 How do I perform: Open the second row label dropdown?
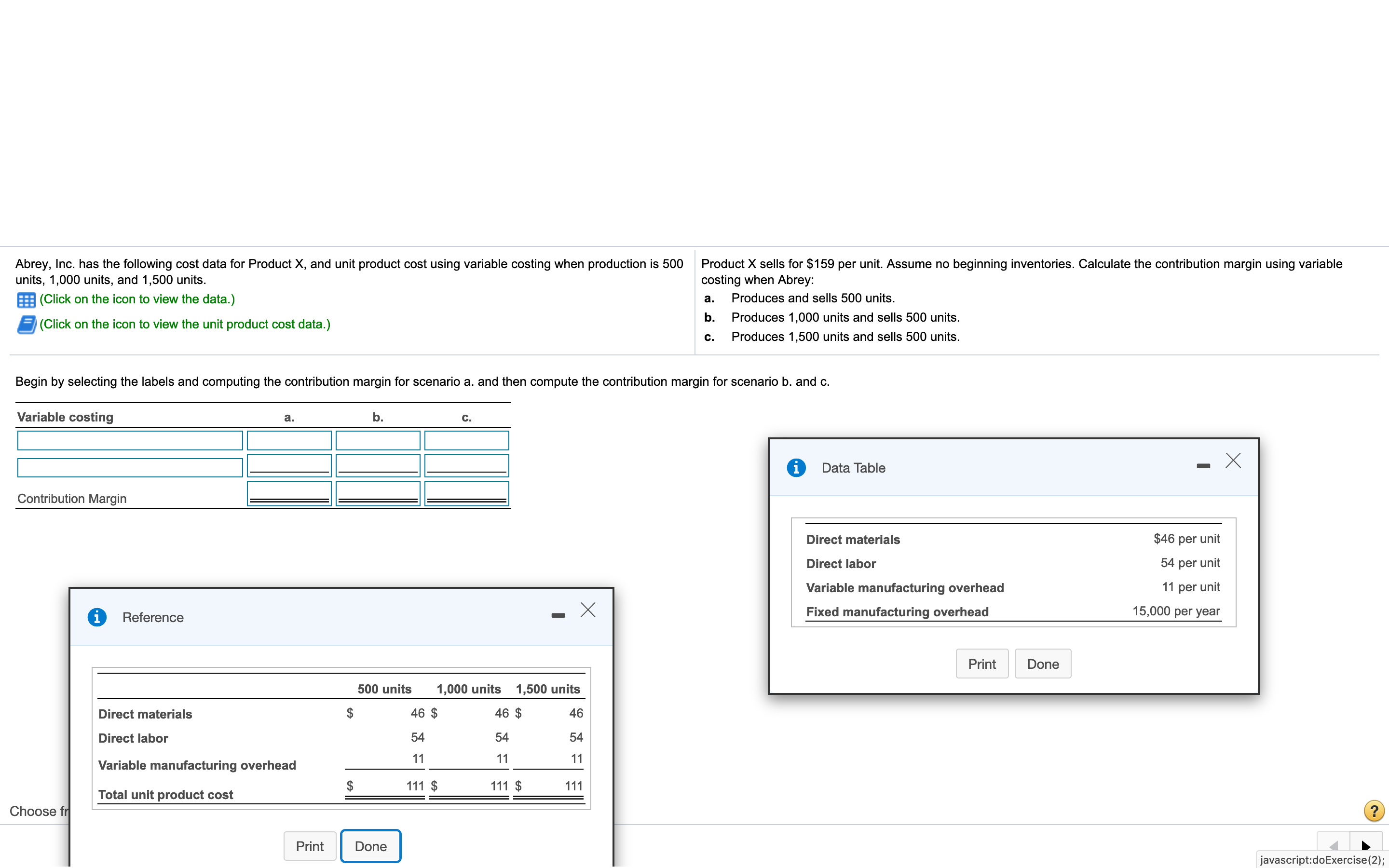[x=130, y=467]
